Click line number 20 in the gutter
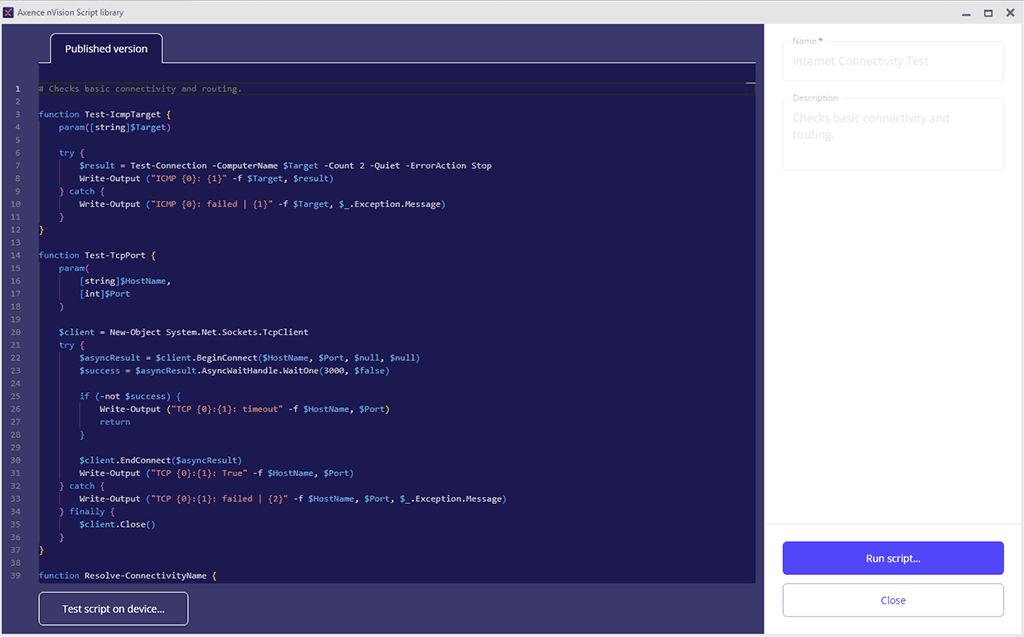This screenshot has height=637, width=1024. tap(16, 332)
